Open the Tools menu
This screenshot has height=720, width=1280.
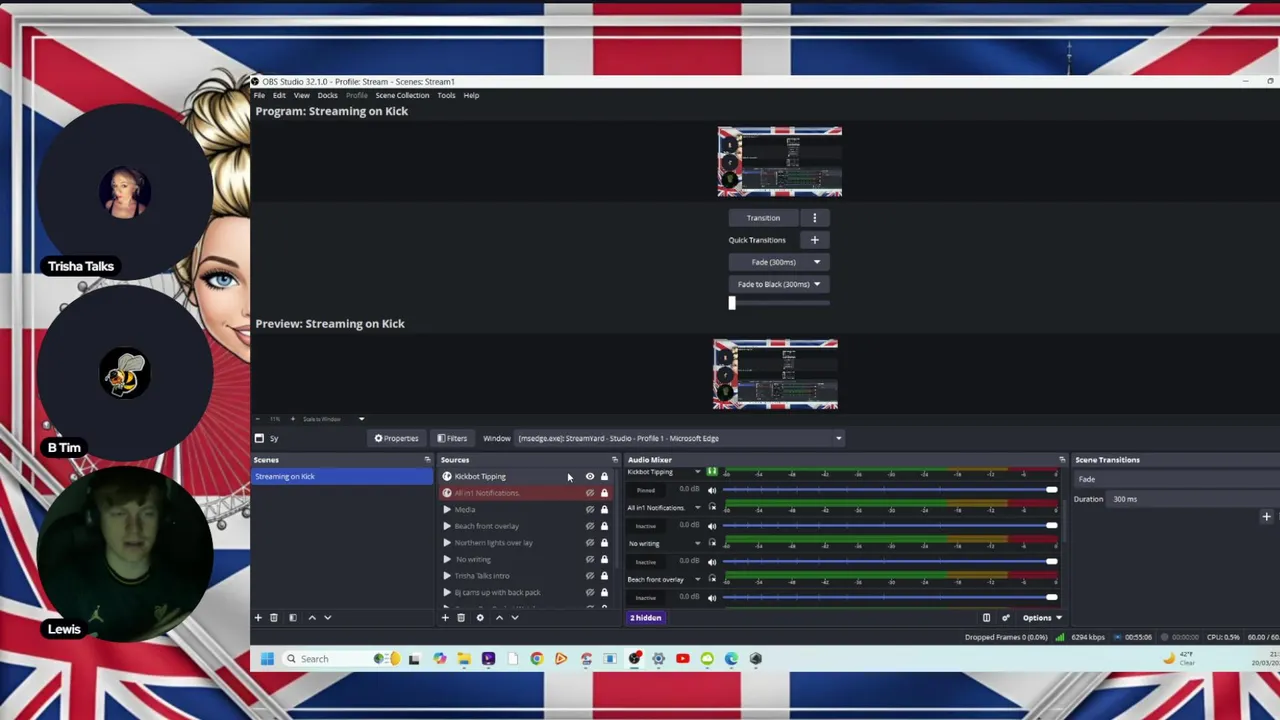(x=446, y=95)
